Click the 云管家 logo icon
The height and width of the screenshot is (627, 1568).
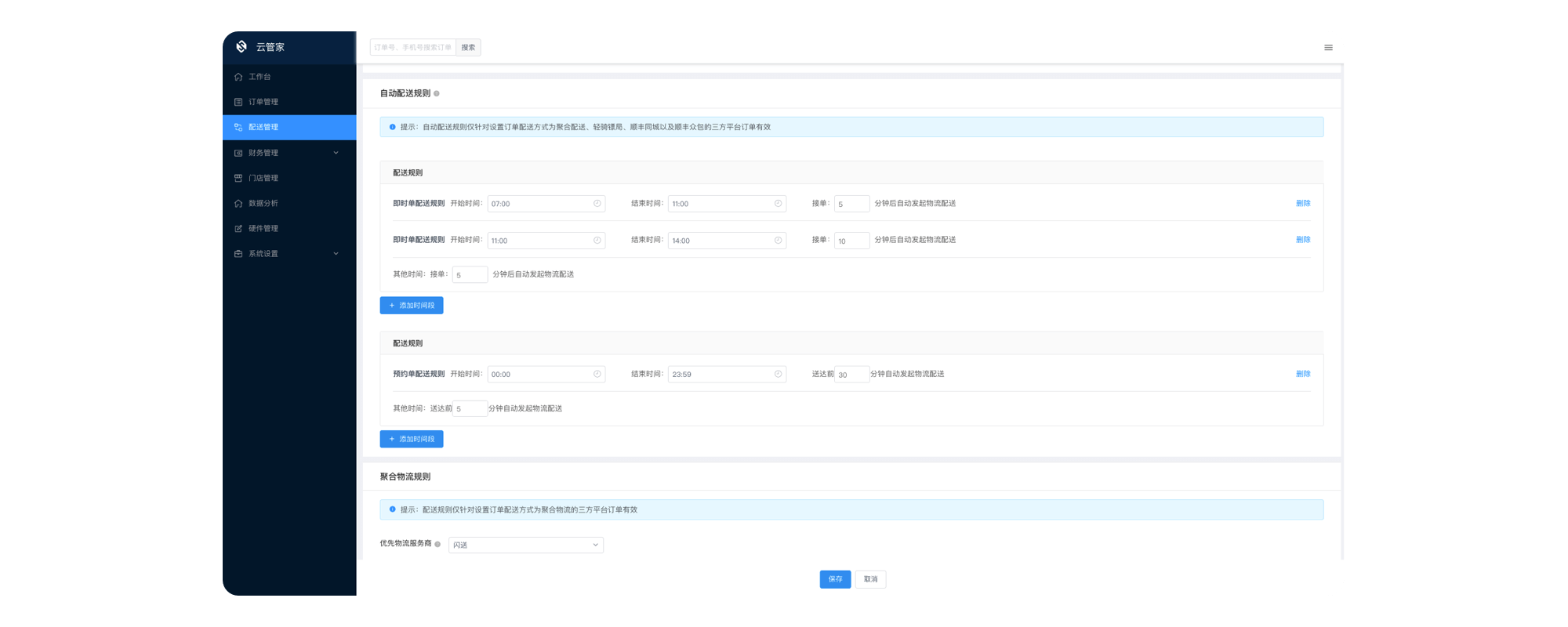pyautogui.click(x=241, y=47)
